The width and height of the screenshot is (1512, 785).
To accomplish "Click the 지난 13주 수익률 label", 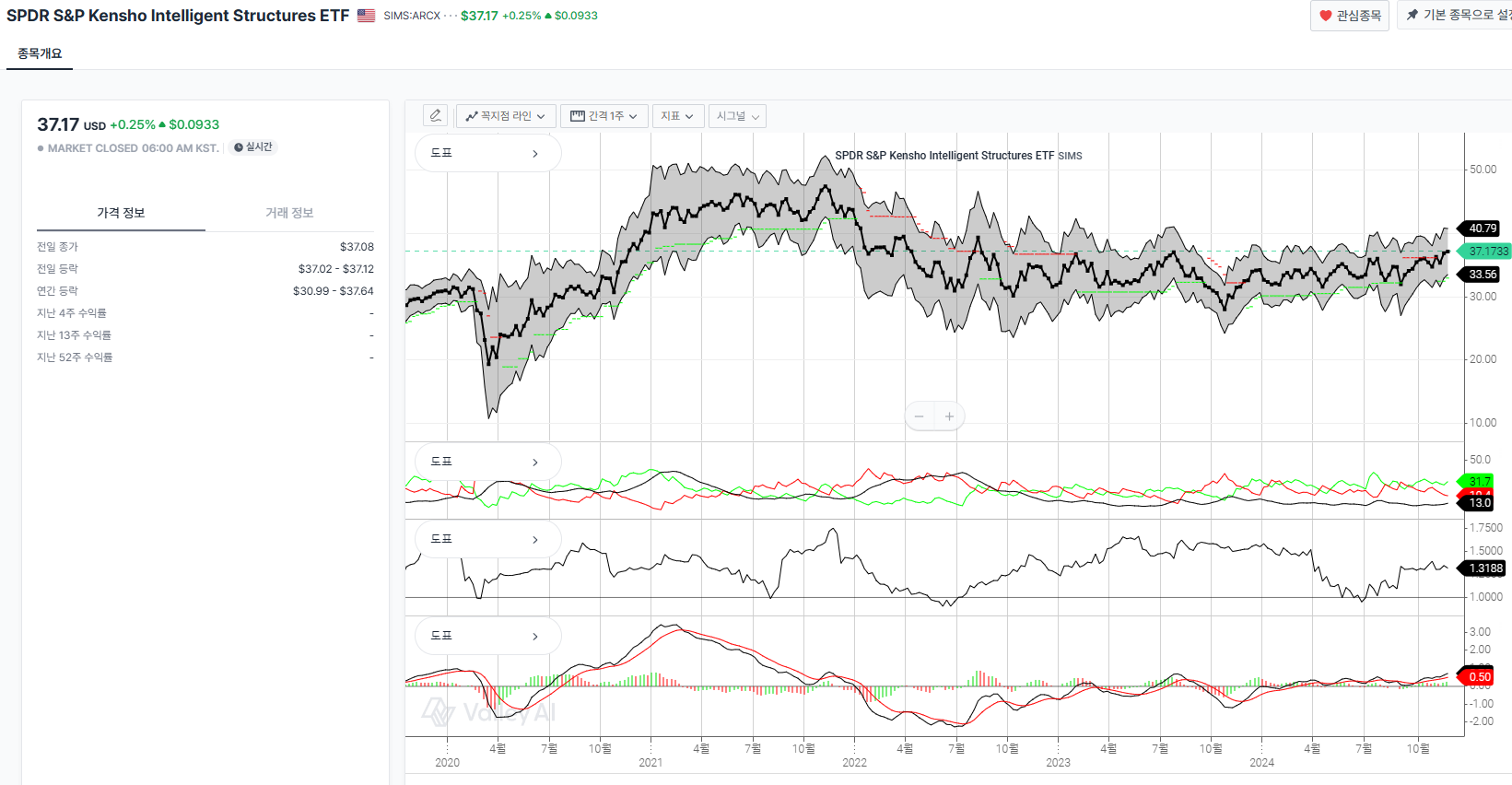I will click(x=74, y=335).
